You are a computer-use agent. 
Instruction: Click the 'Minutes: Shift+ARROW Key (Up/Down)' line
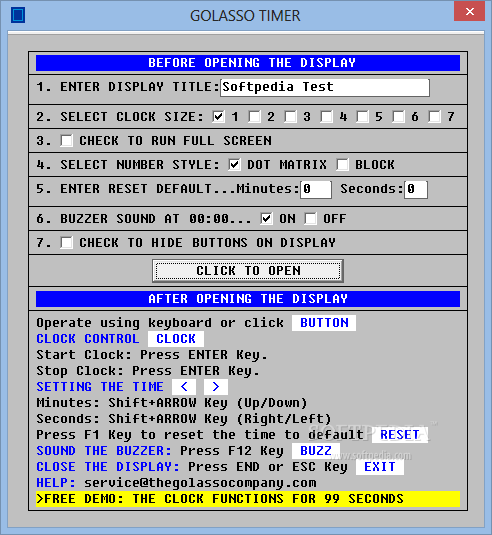[x=172, y=403]
